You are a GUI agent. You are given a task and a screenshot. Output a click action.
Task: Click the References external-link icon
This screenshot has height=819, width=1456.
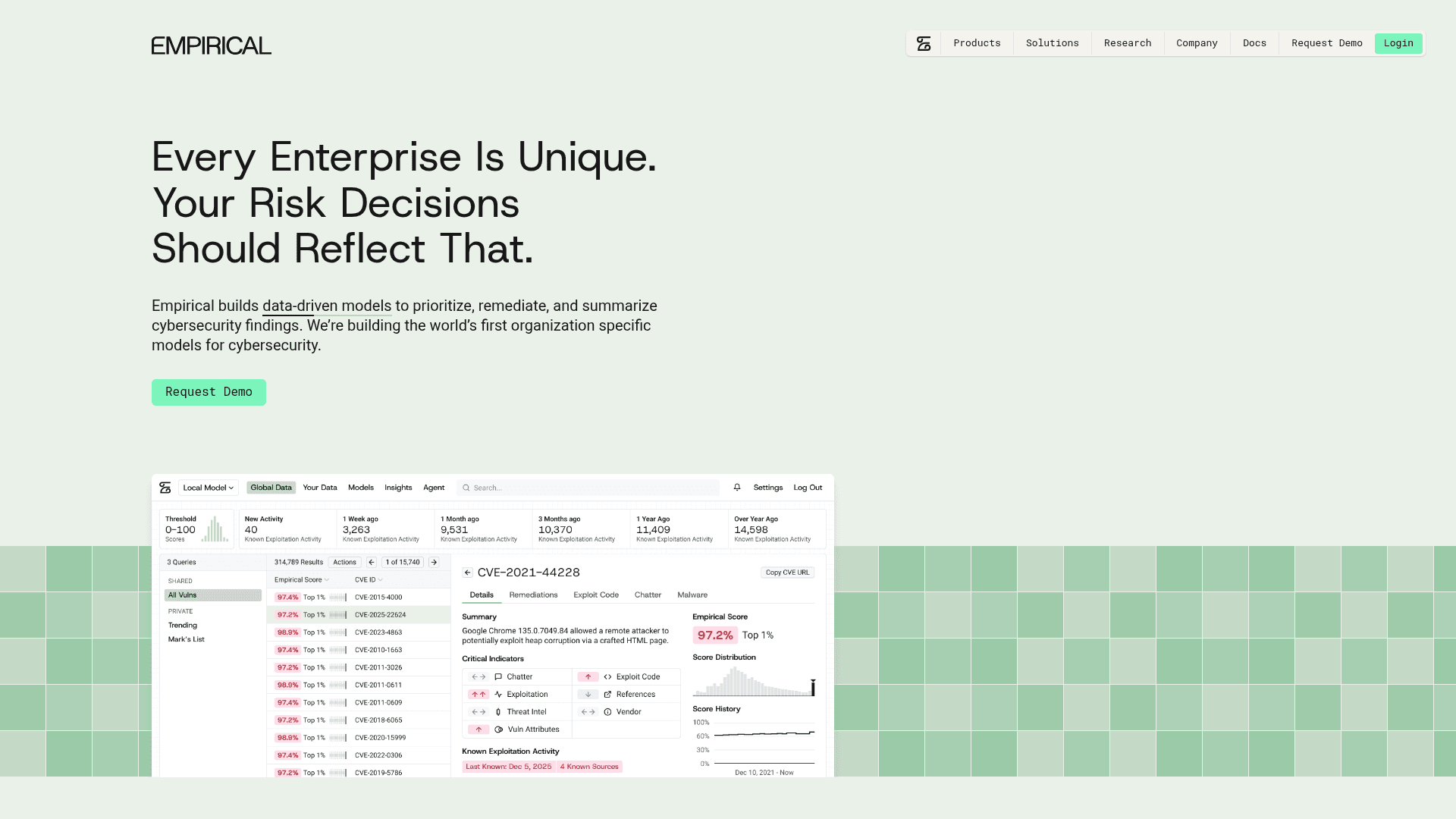(x=607, y=695)
